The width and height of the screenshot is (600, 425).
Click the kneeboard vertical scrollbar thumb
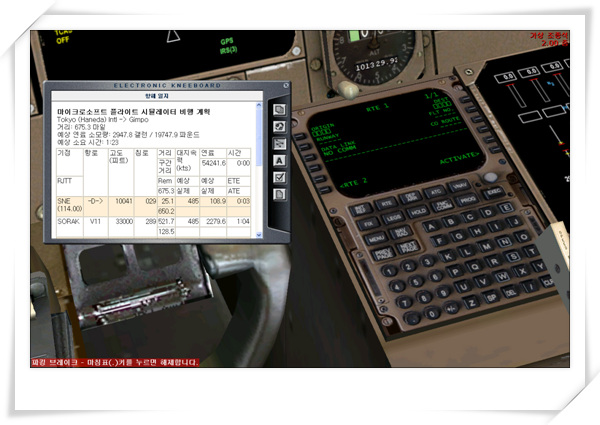click(259, 137)
